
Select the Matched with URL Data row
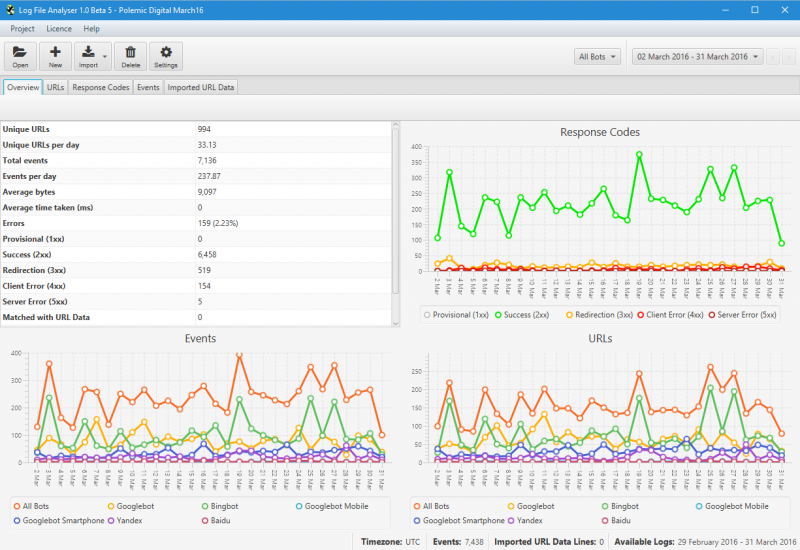pos(196,317)
